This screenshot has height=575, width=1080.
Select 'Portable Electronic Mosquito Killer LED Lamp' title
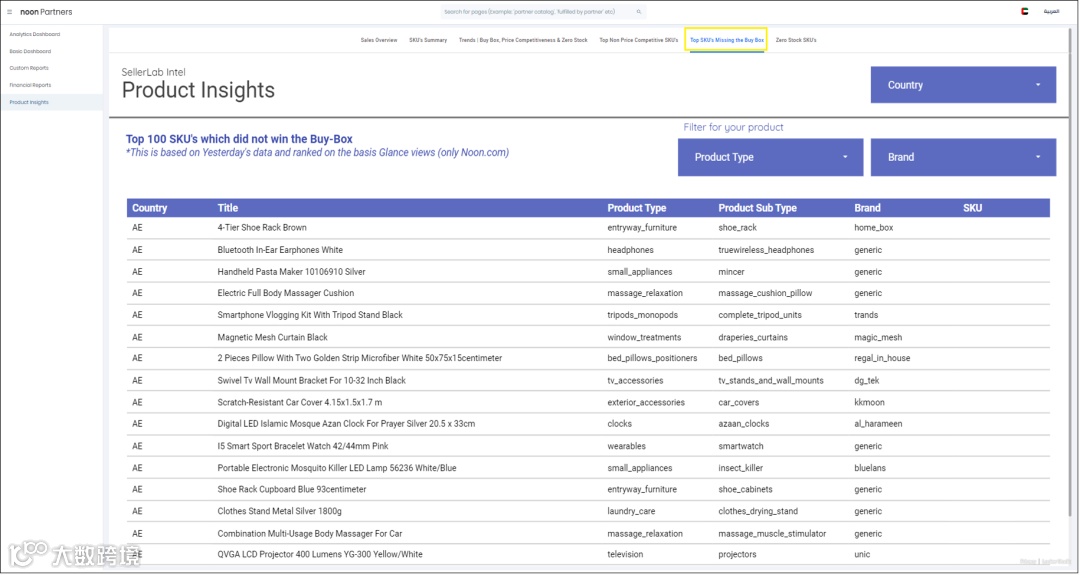click(x=337, y=468)
